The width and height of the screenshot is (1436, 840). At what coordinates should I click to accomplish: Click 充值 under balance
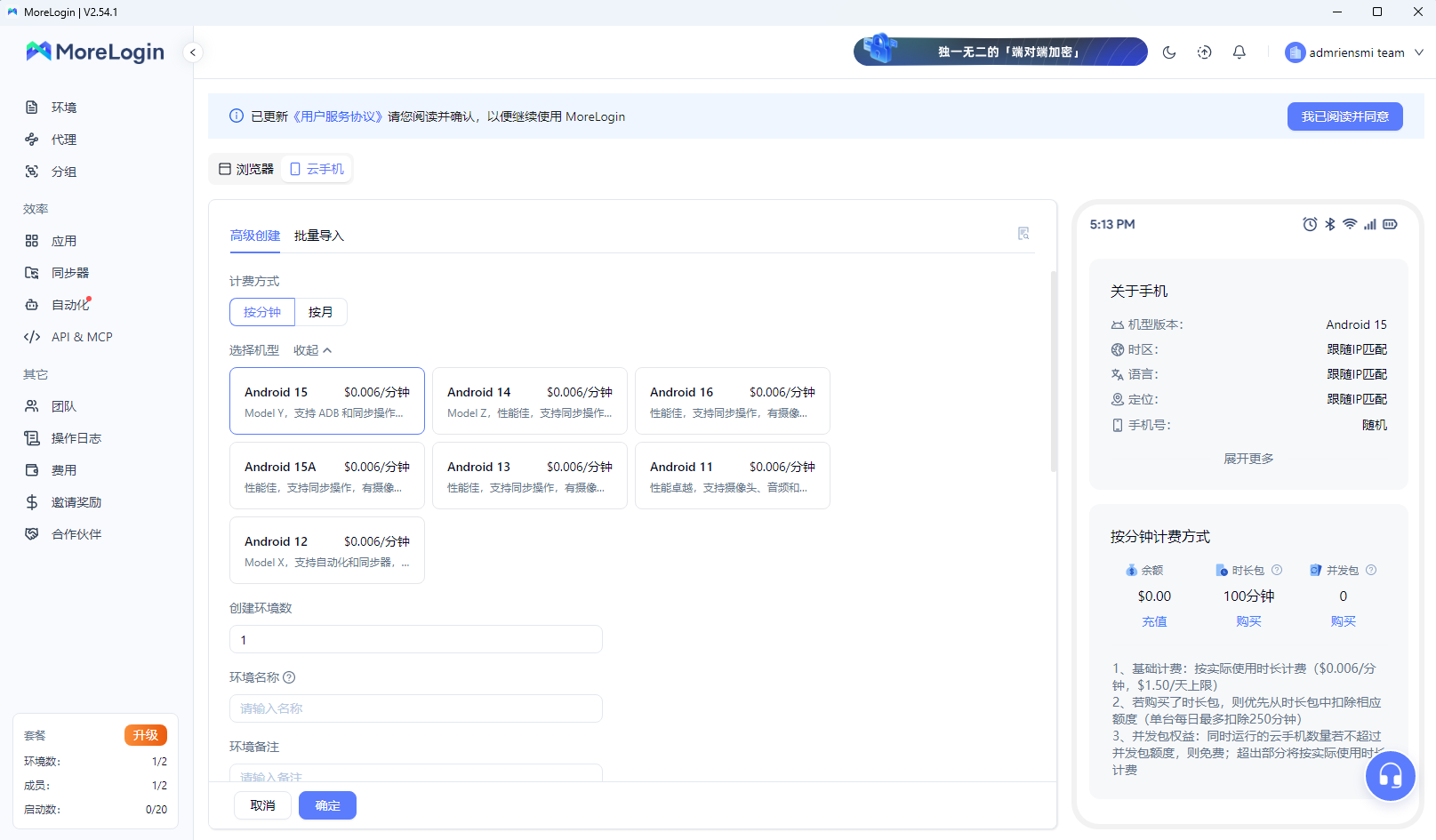tap(1154, 621)
